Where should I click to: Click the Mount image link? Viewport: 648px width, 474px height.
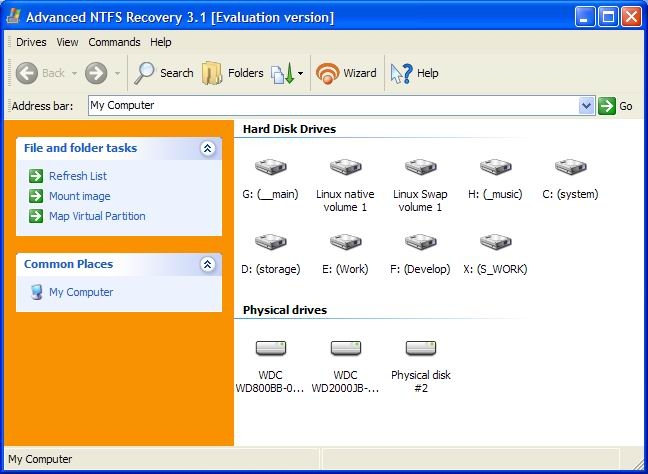[x=79, y=196]
